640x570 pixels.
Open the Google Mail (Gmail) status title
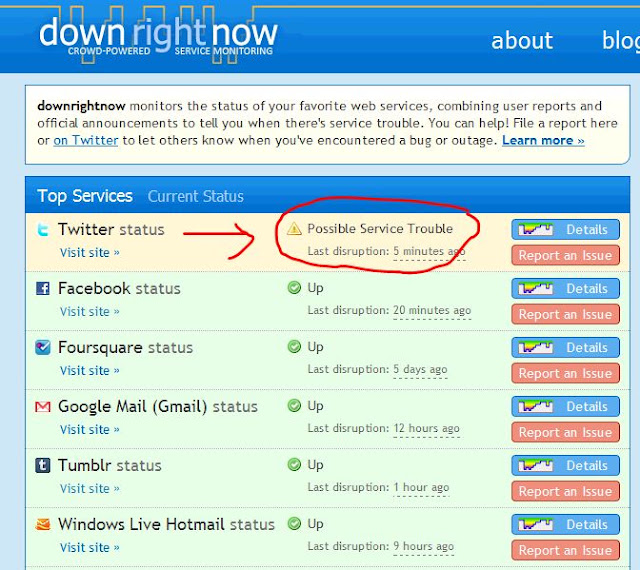pyautogui.click(x=158, y=407)
